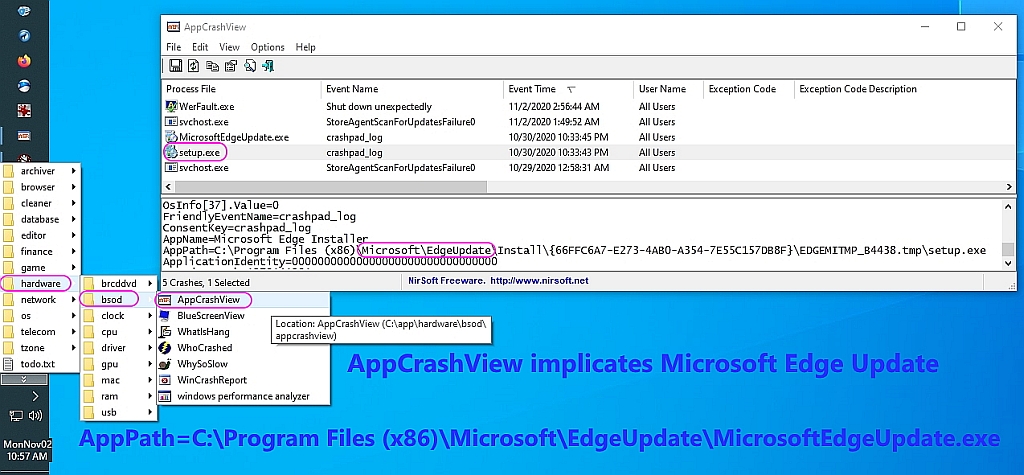Image resolution: width=1024 pixels, height=475 pixels.
Task: Show hidden tray icons chevron
Action: (x=35, y=396)
